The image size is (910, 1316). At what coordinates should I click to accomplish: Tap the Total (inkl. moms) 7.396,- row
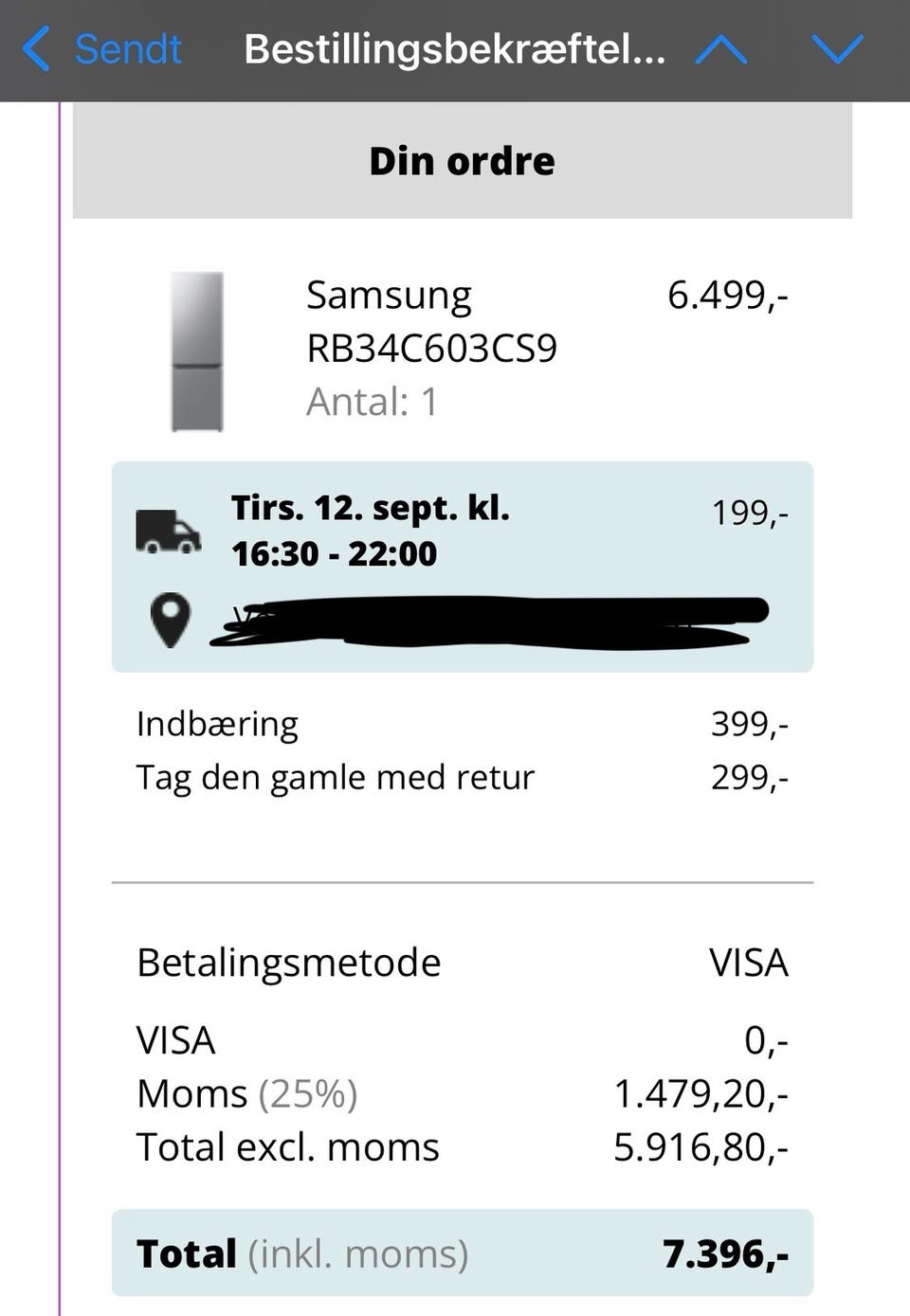coord(462,1253)
